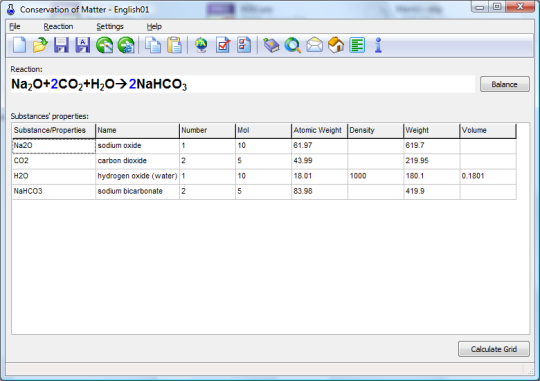
Task: Click the globe language icon
Action: click(x=201, y=45)
